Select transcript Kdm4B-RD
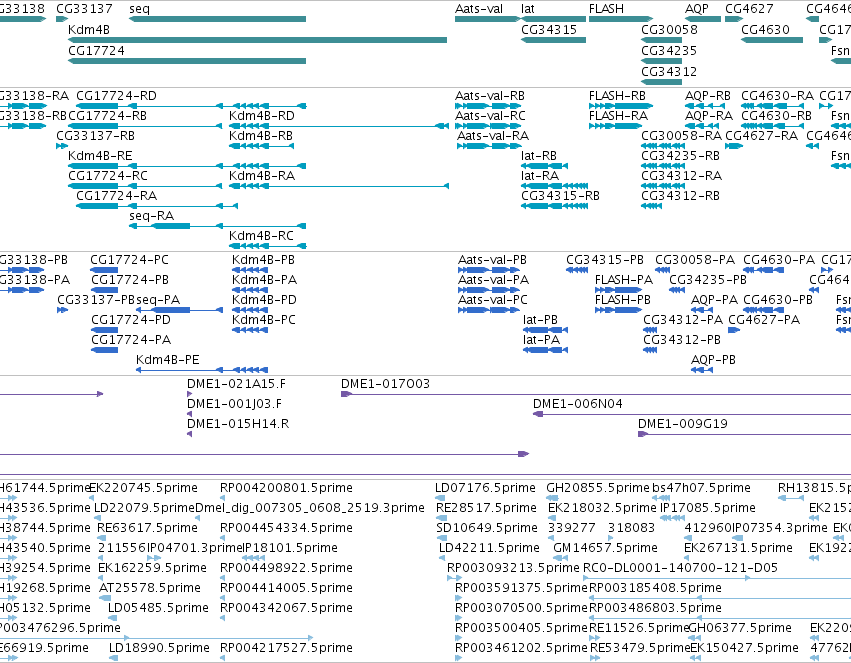The width and height of the screenshot is (851, 663). tap(339, 126)
